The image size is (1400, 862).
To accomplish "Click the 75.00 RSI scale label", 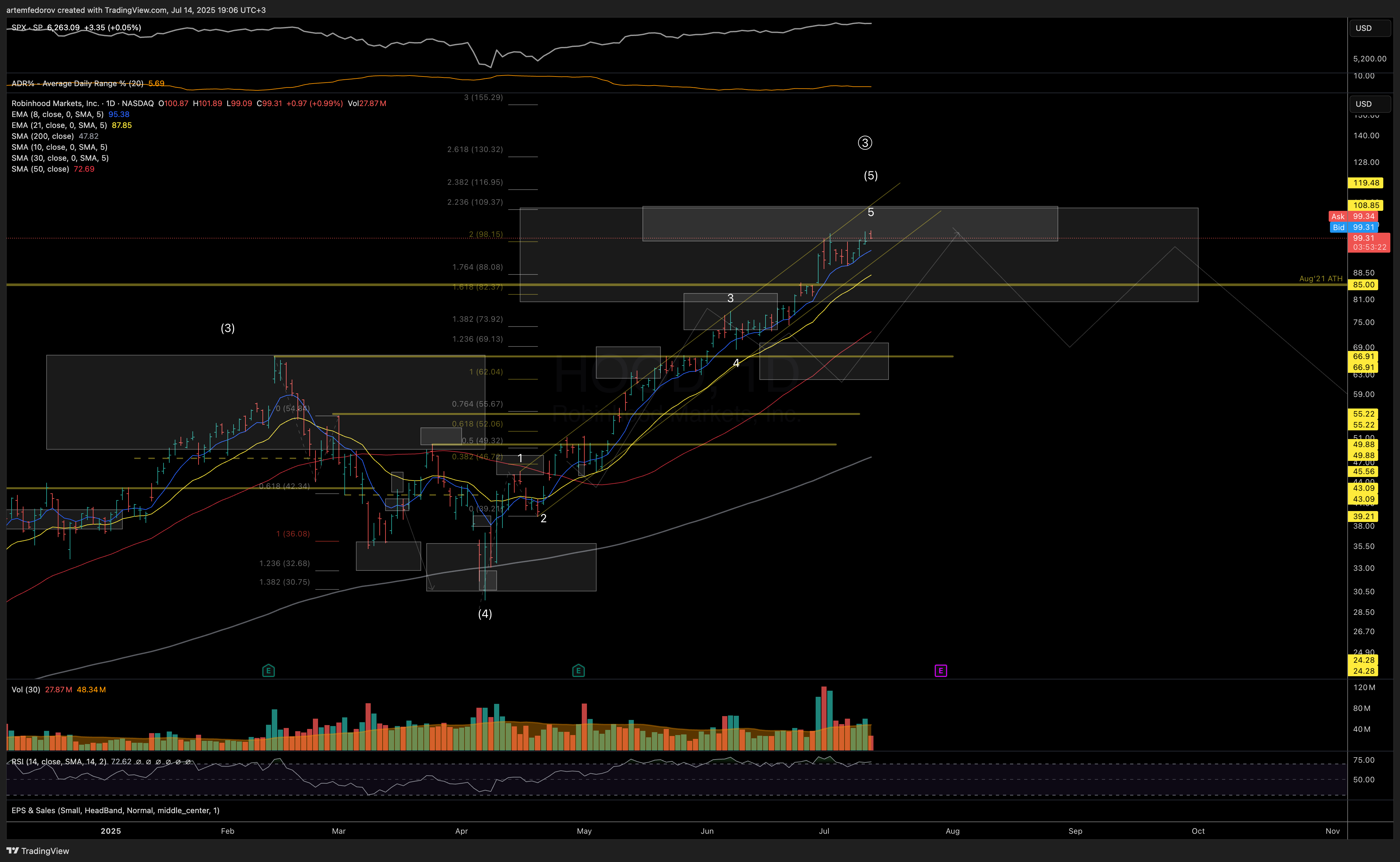I will pos(1363,760).
